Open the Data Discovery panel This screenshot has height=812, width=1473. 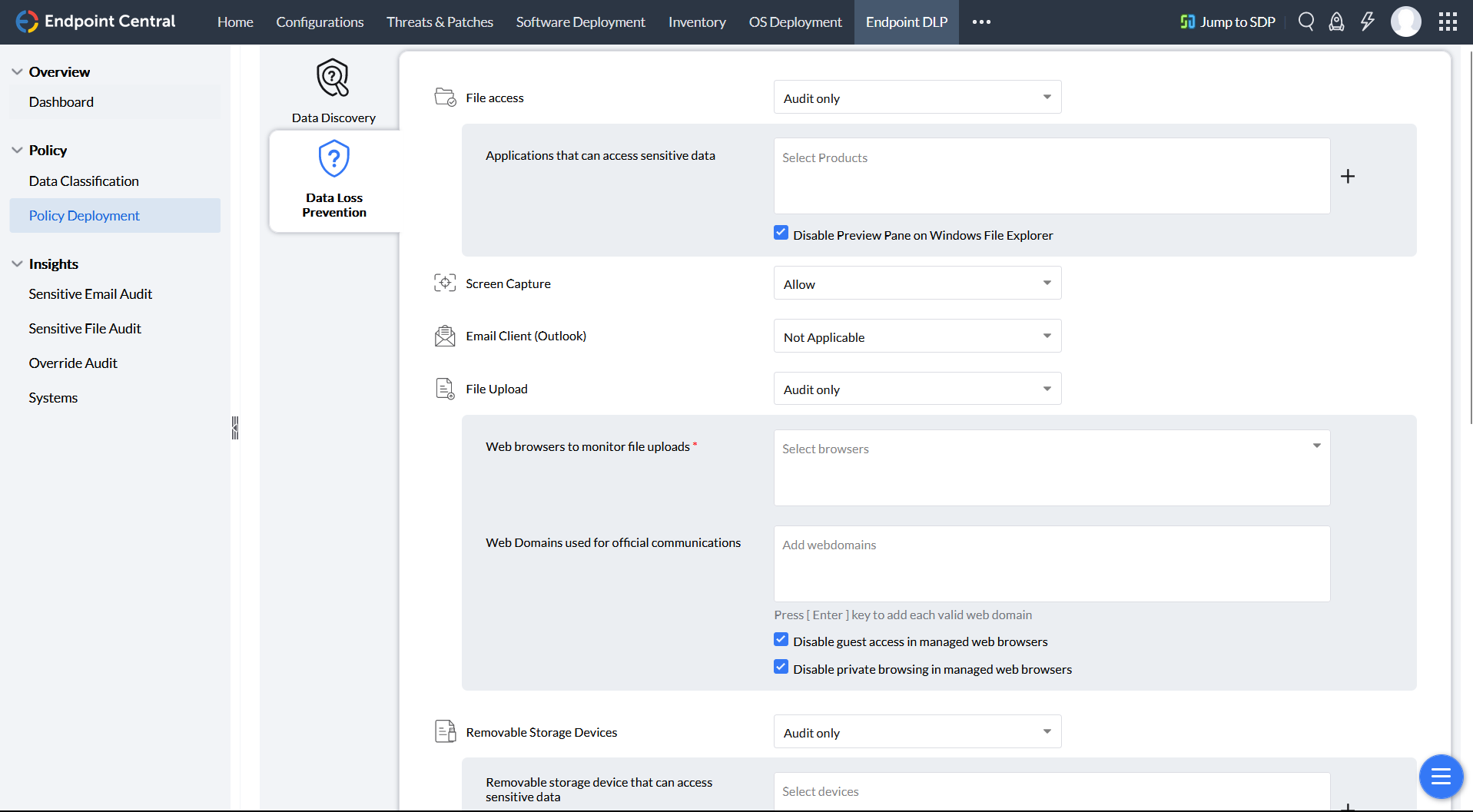click(x=333, y=90)
